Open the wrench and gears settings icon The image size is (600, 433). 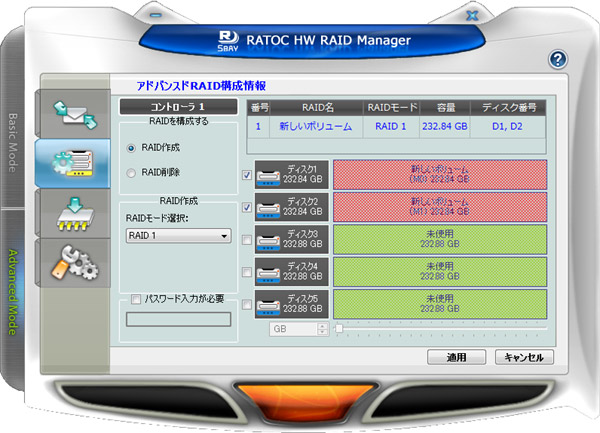pyautogui.click(x=75, y=262)
